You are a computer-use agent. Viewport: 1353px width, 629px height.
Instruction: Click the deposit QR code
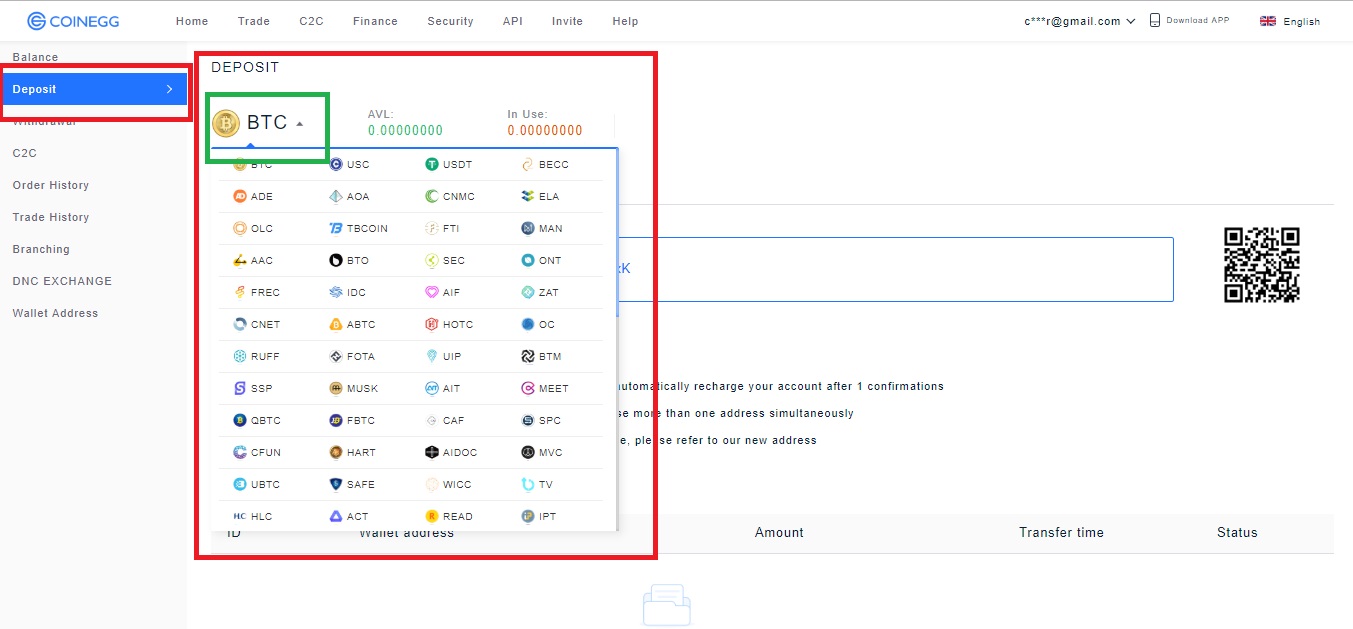[x=1262, y=265]
